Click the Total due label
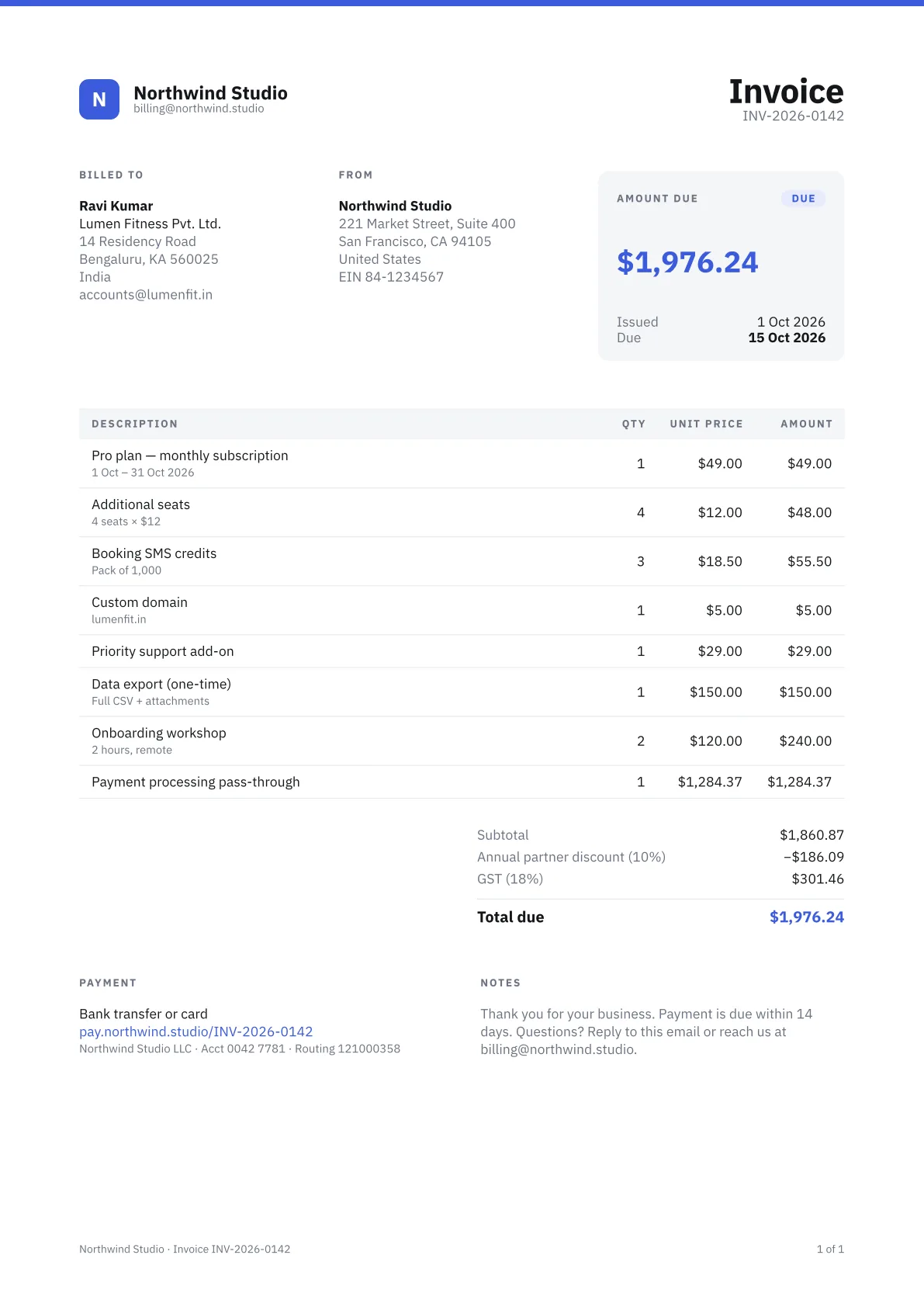 pyautogui.click(x=510, y=917)
